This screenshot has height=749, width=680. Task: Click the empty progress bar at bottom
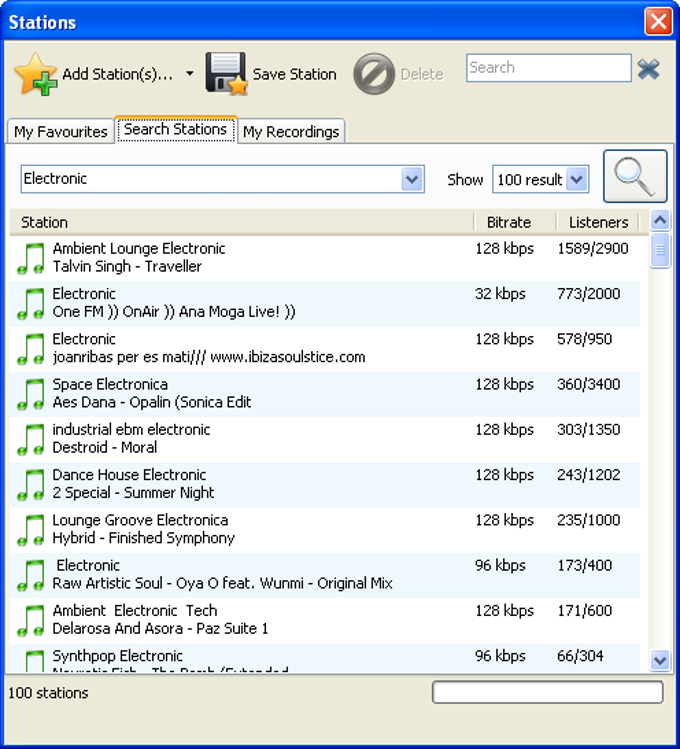[548, 692]
